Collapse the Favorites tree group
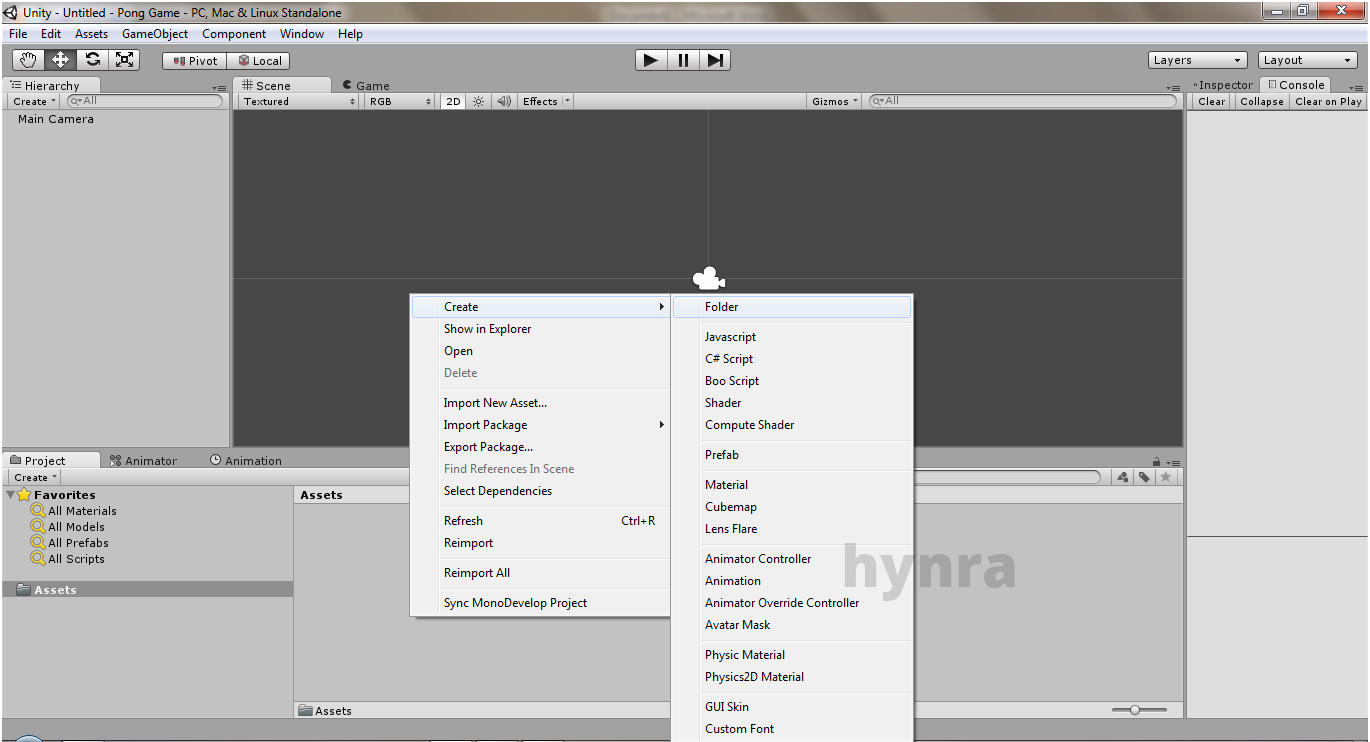The height and width of the screenshot is (742, 1370). click(11, 495)
